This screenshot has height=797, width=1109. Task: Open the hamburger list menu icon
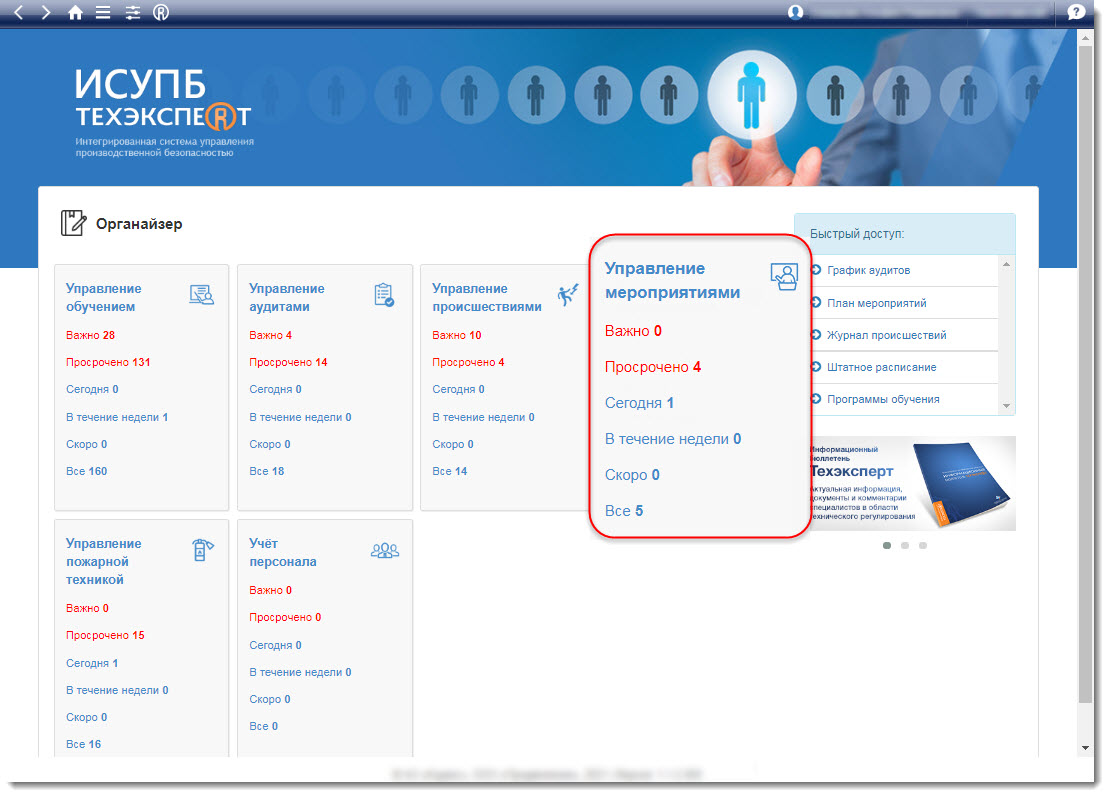click(103, 12)
